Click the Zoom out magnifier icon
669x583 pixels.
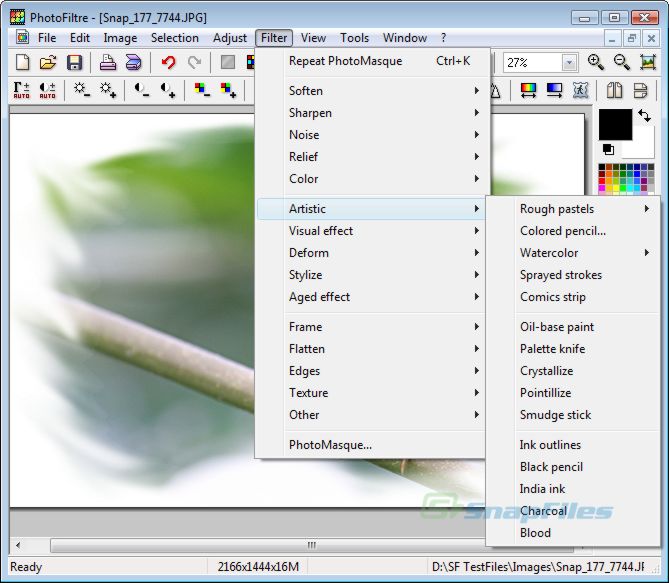click(x=622, y=62)
